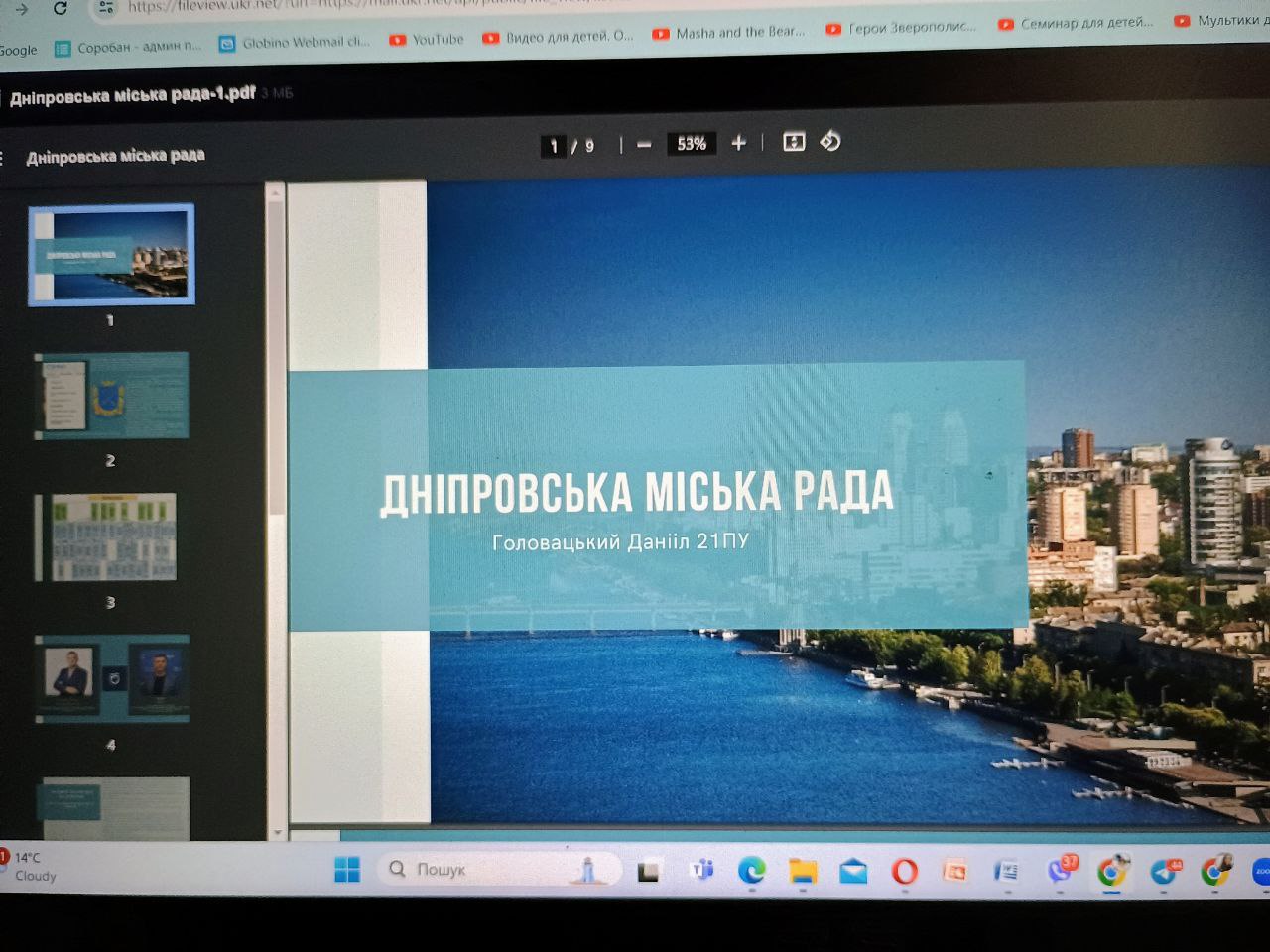Viewport: 1270px width, 952px height.
Task: Select page 2 thumbnail
Action: click(x=111, y=396)
